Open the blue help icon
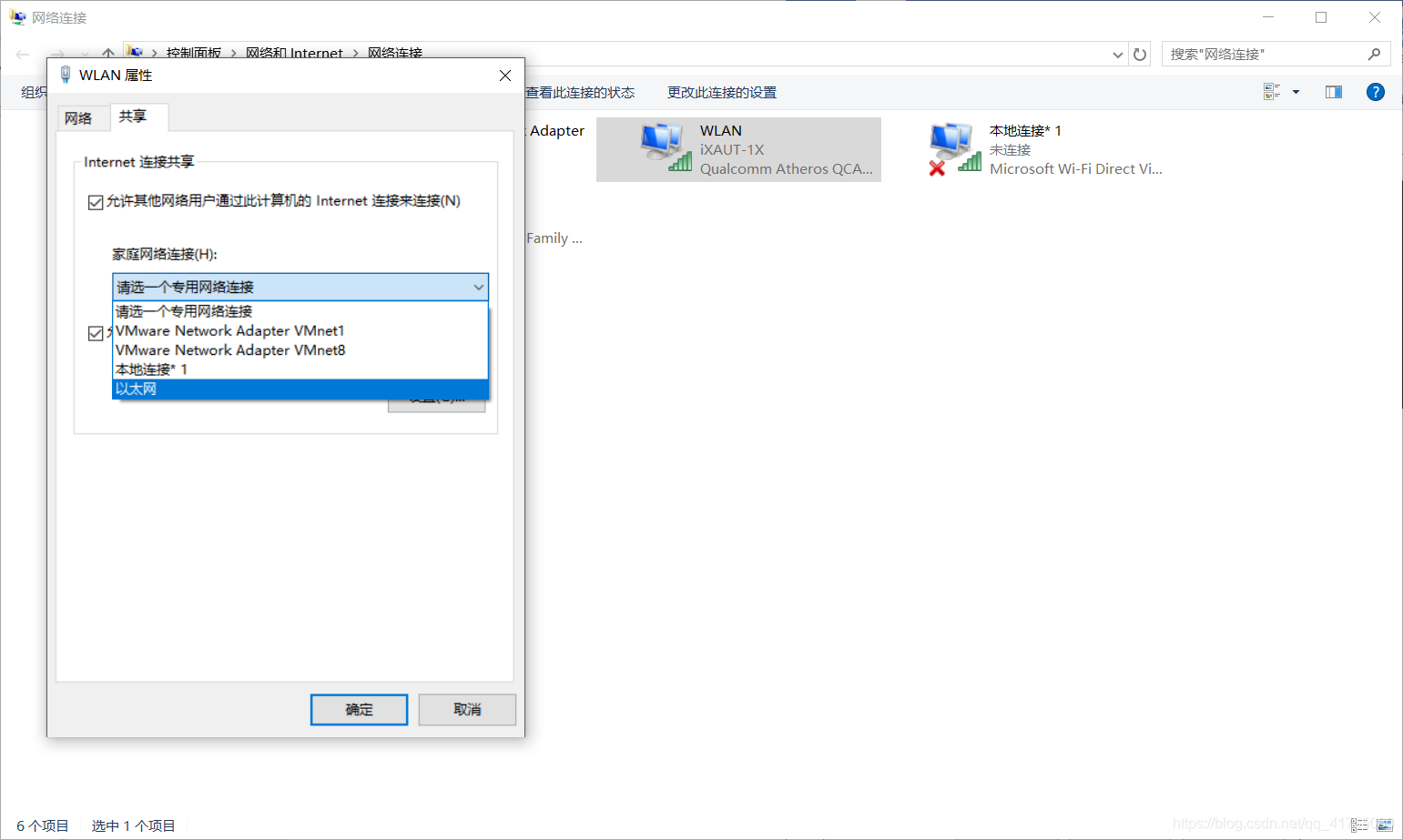Screen dimensions: 1403x840 [x=1376, y=92]
